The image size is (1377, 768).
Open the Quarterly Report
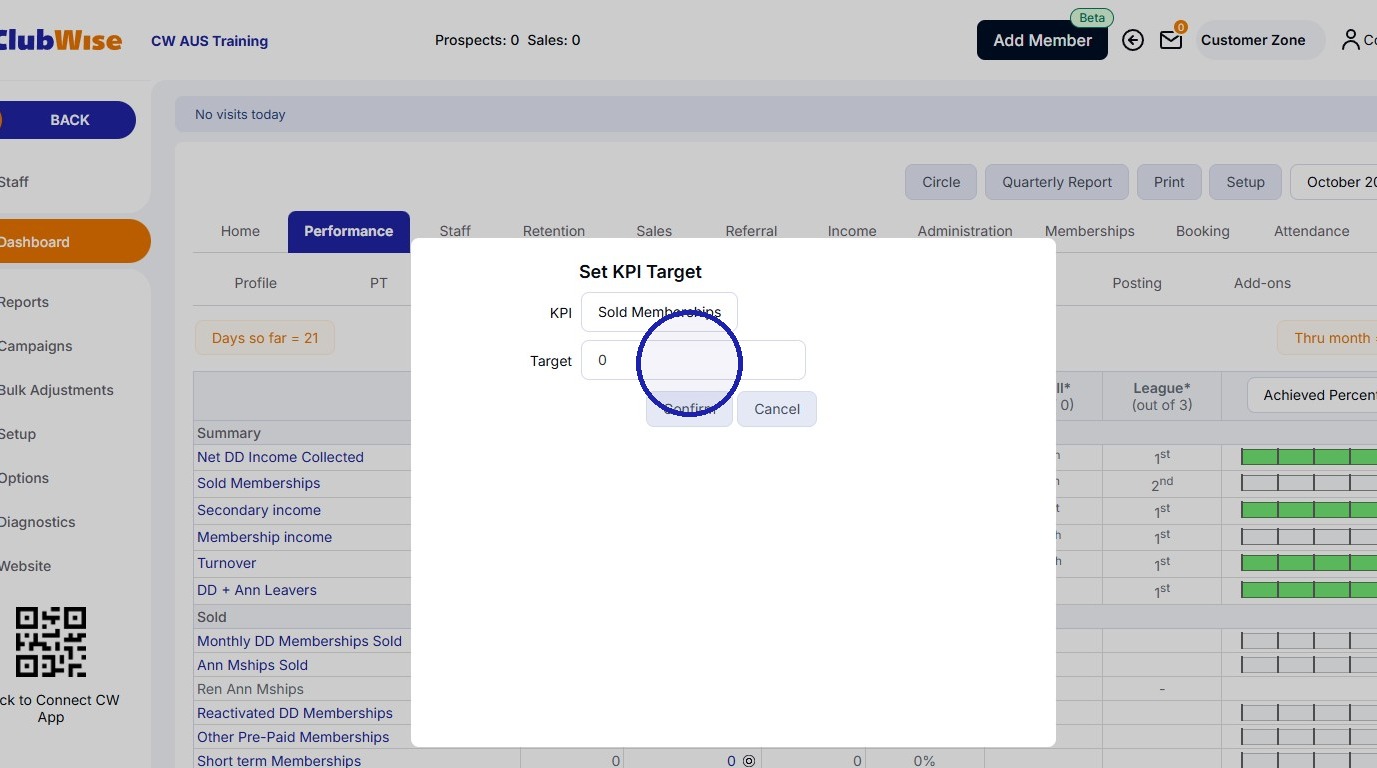click(x=1057, y=182)
